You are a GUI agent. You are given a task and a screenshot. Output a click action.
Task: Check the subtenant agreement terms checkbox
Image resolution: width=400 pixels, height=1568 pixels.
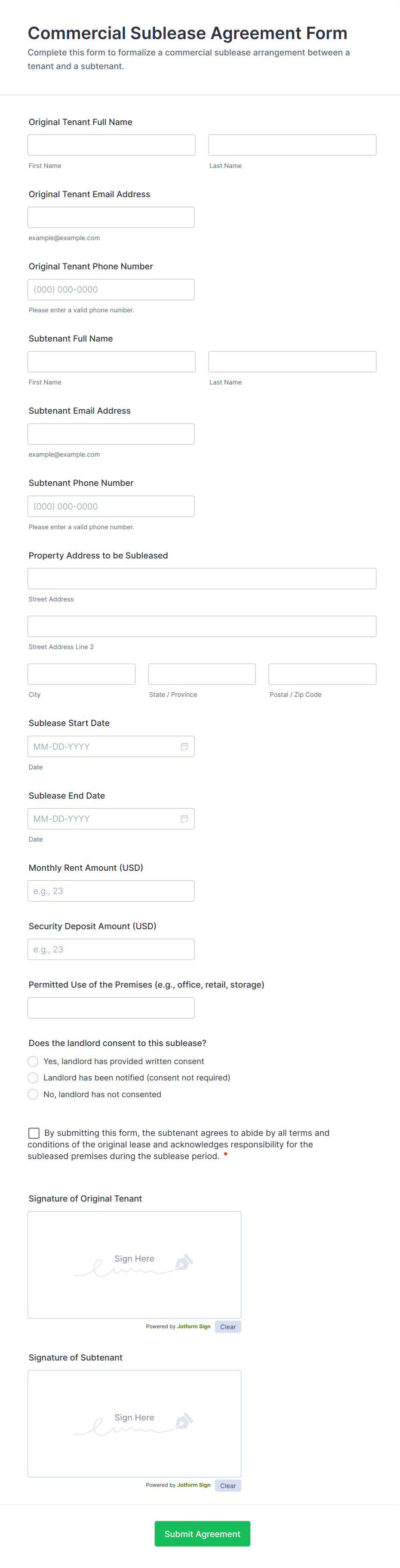(x=34, y=1133)
